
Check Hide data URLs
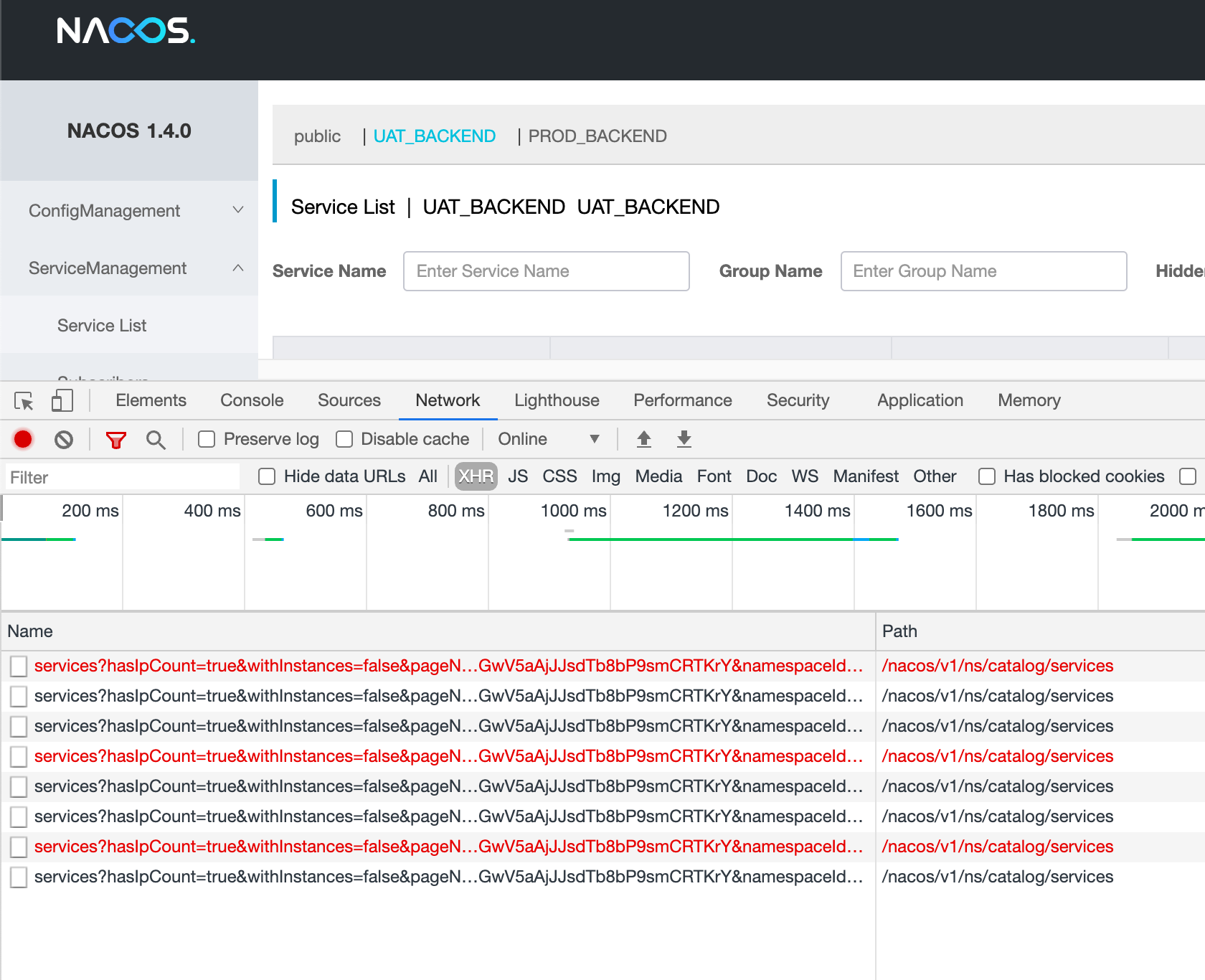(x=267, y=476)
